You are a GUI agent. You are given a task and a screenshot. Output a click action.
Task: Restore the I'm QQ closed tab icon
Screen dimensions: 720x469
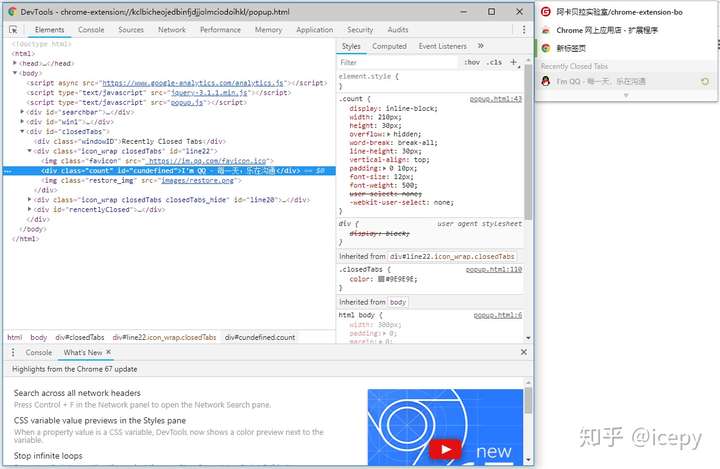pyautogui.click(x=705, y=81)
